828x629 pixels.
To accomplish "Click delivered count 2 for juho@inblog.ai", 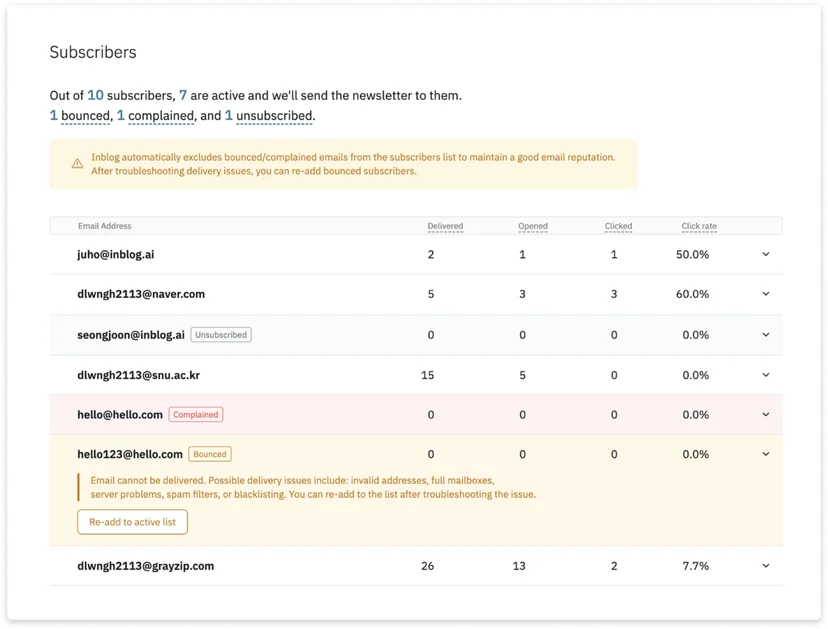I will (431, 255).
